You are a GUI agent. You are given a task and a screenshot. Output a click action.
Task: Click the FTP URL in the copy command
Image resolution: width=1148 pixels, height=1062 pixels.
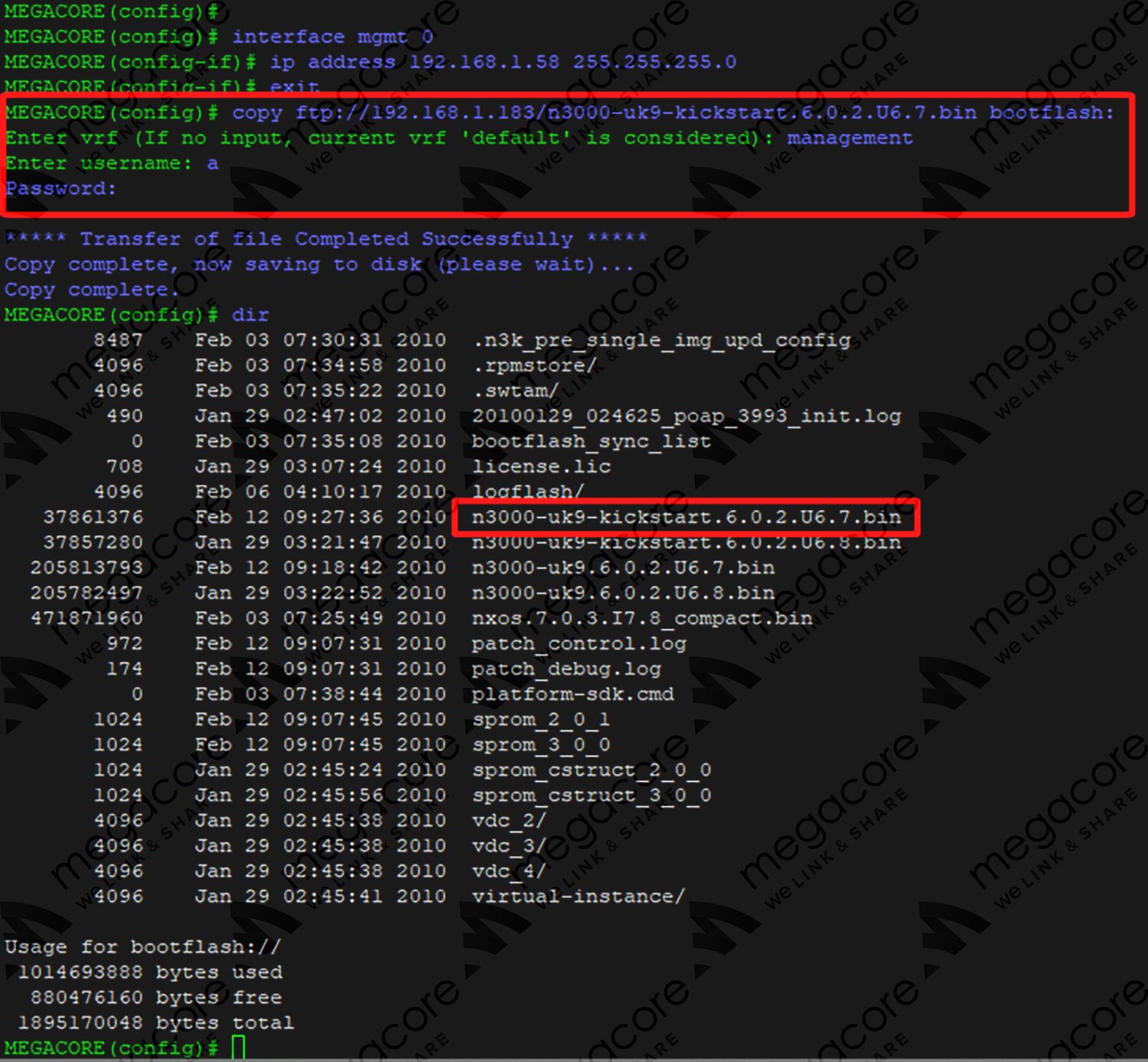click(636, 113)
